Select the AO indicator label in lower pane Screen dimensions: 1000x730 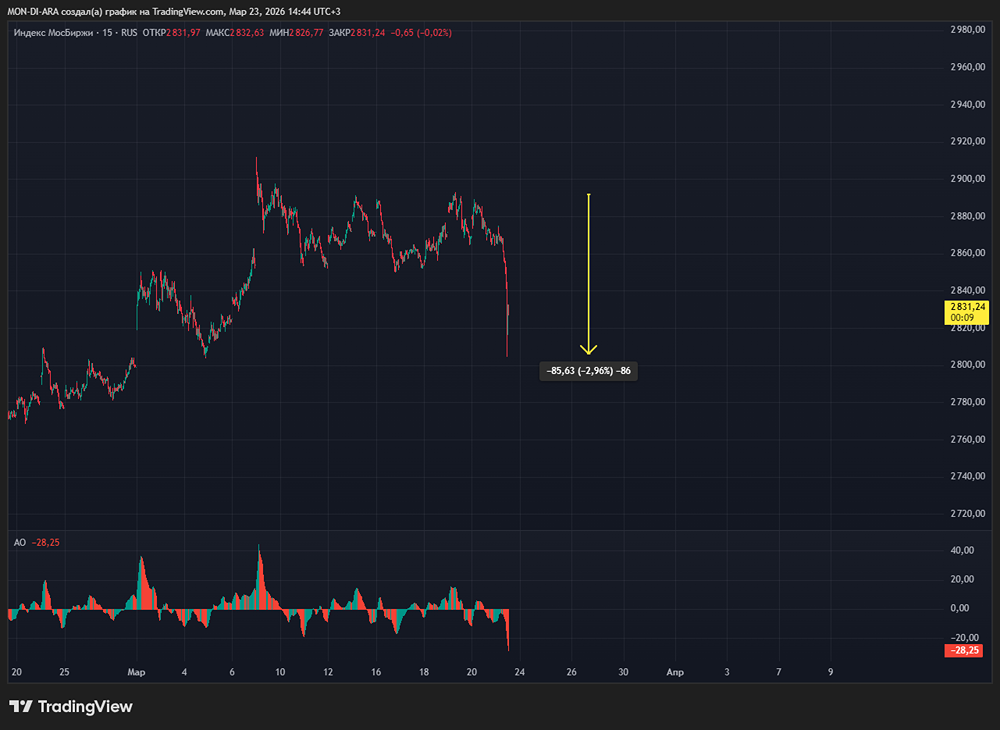coord(20,543)
